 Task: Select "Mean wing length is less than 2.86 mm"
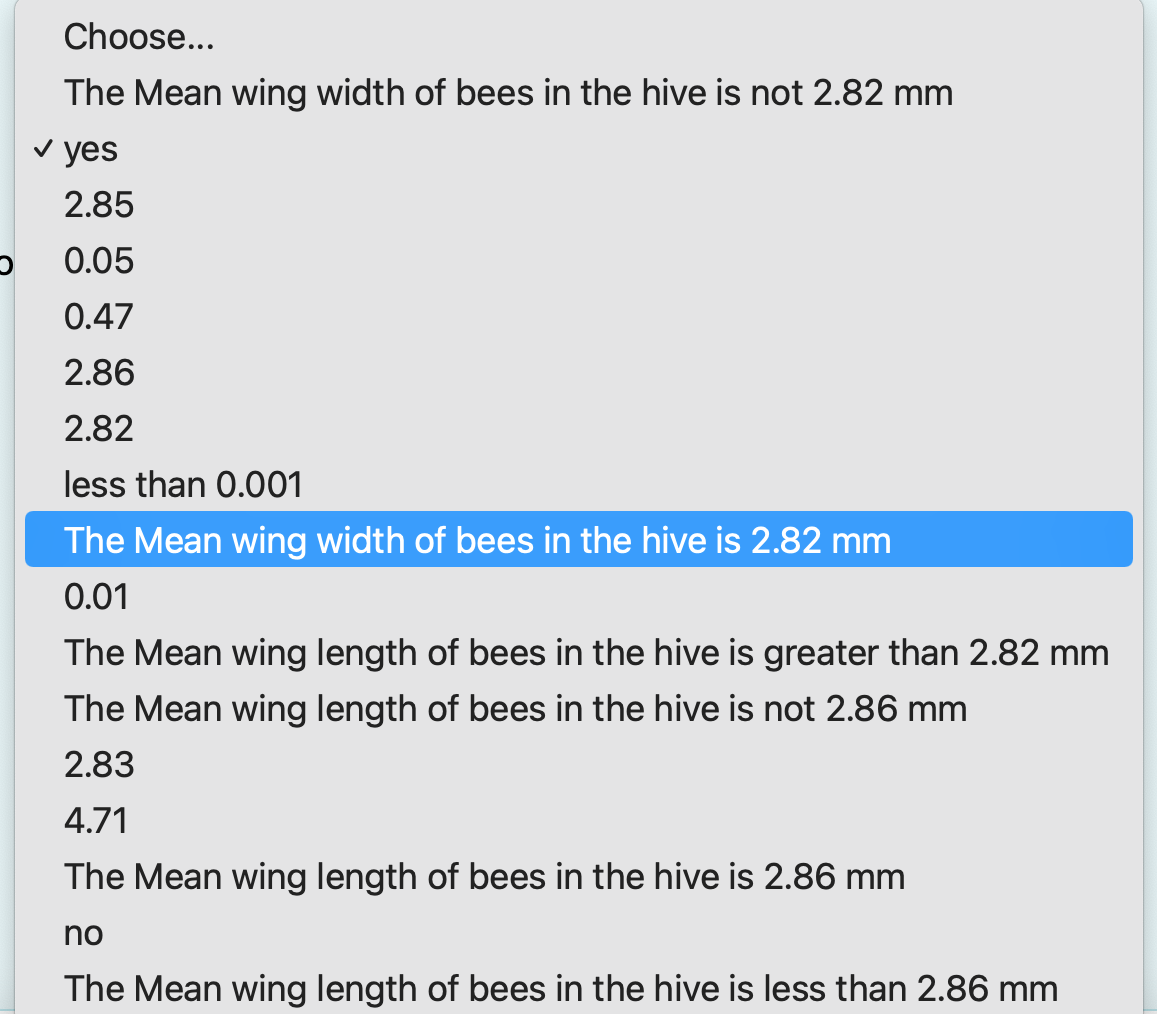559,988
